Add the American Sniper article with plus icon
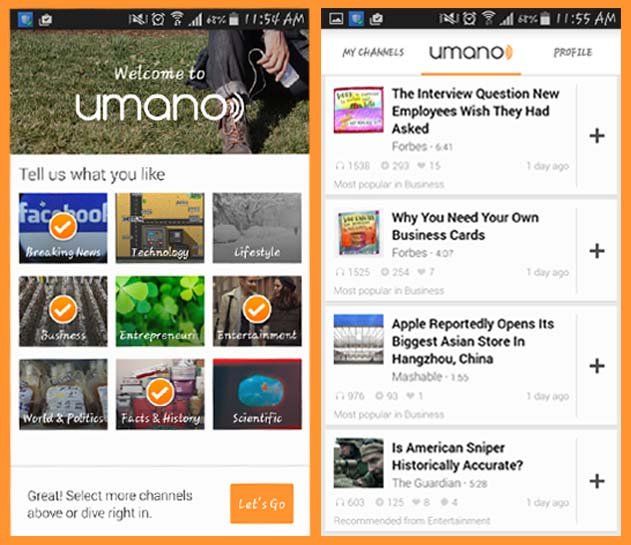Image resolution: width=631 pixels, height=545 pixels. [x=597, y=481]
